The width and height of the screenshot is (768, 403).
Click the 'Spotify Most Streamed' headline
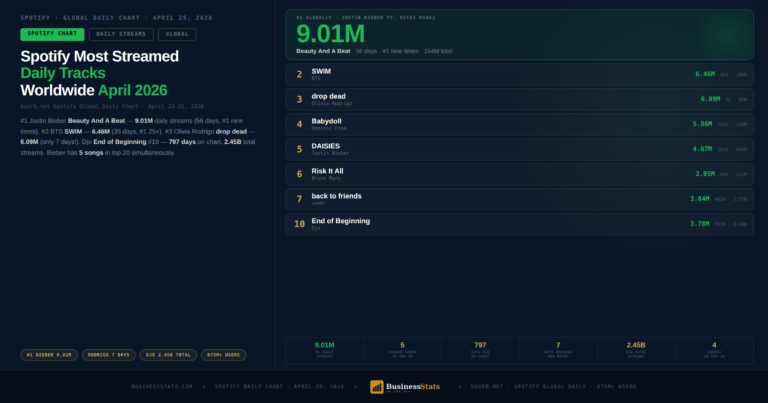(x=99, y=56)
